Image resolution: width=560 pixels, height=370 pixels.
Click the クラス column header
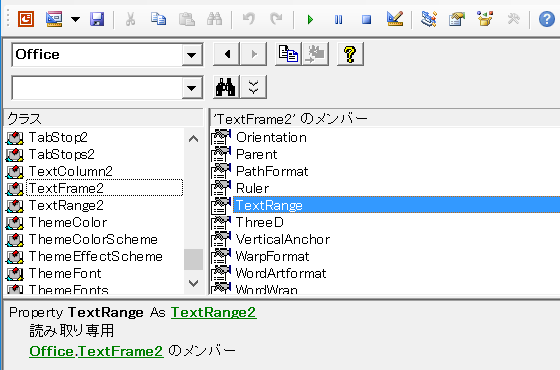pos(104,119)
